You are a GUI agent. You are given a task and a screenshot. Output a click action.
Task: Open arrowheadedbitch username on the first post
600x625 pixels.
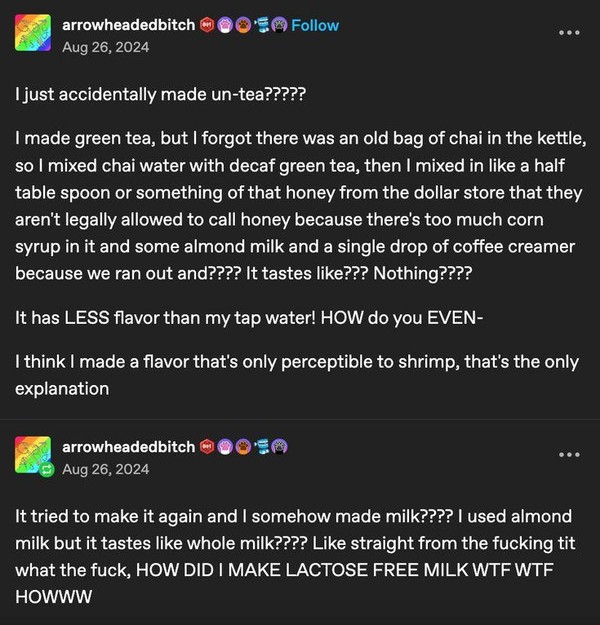(128, 25)
